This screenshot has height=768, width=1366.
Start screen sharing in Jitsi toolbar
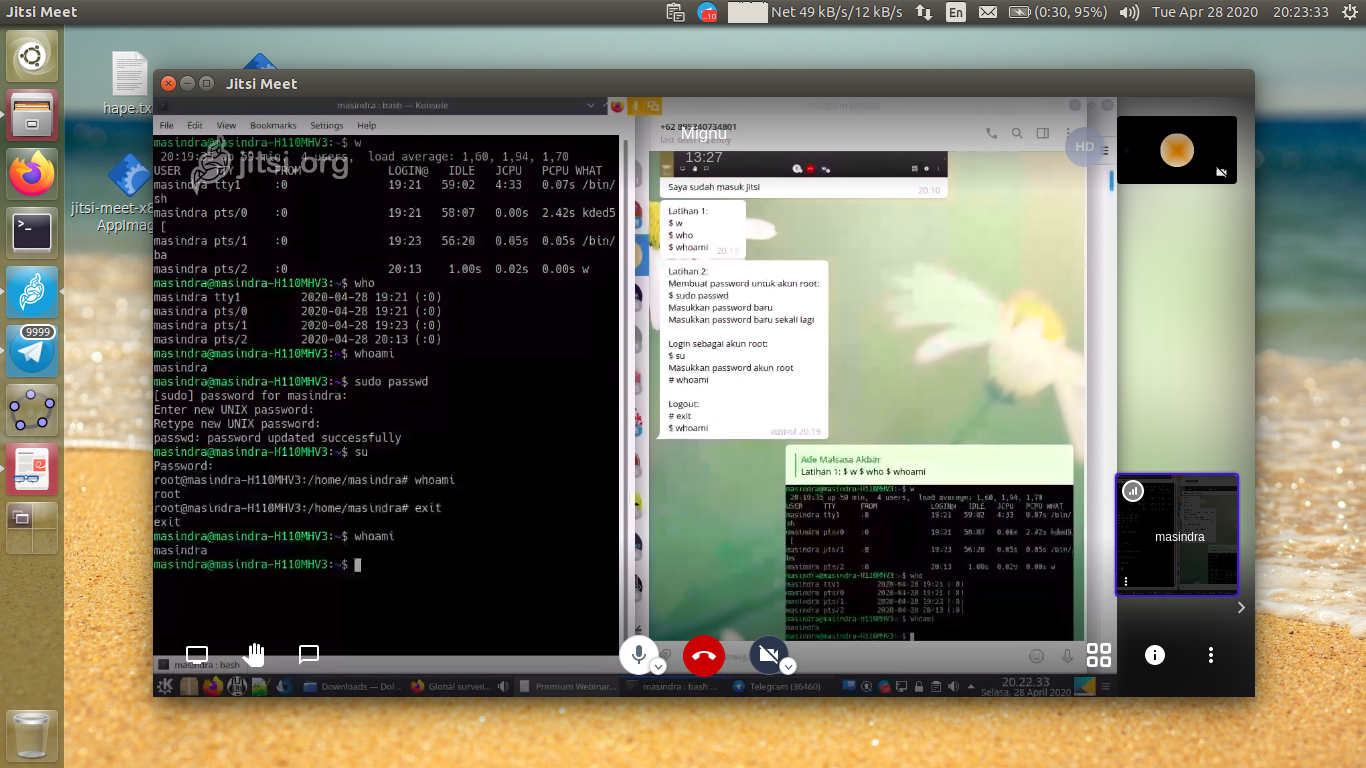tap(197, 655)
